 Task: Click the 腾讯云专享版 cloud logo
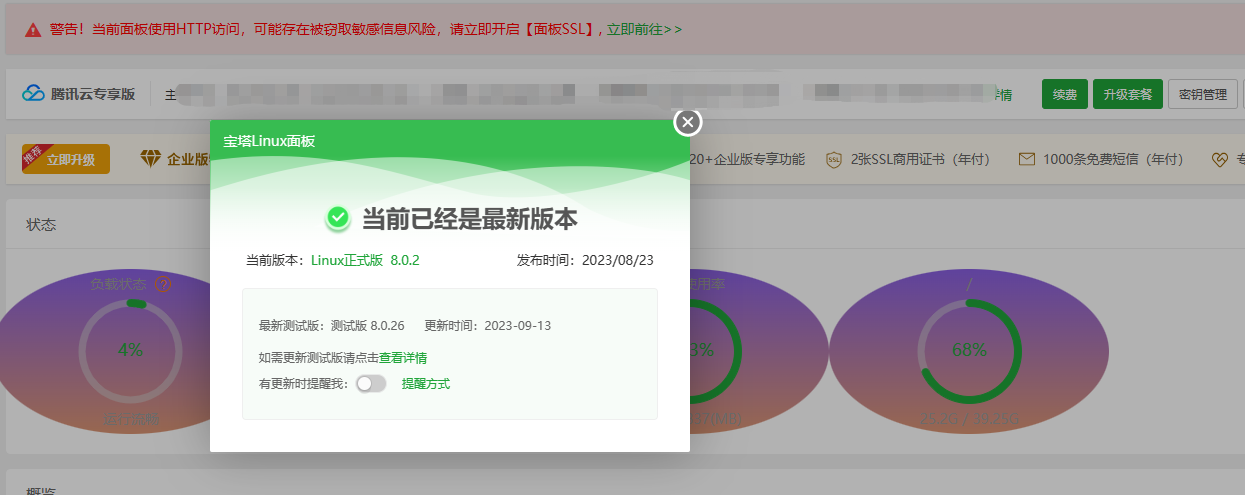[34, 94]
